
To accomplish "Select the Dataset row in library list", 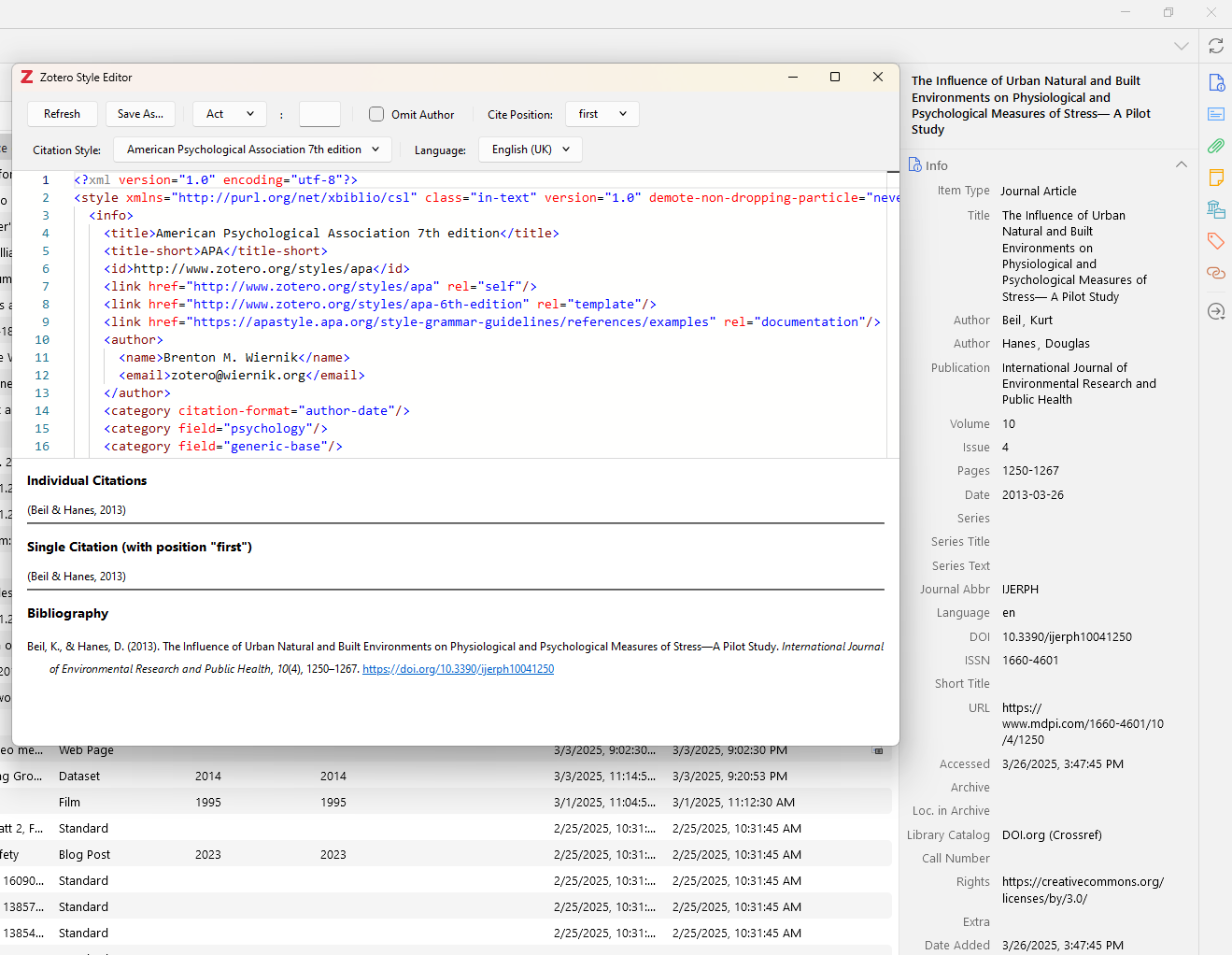I will tap(446, 777).
